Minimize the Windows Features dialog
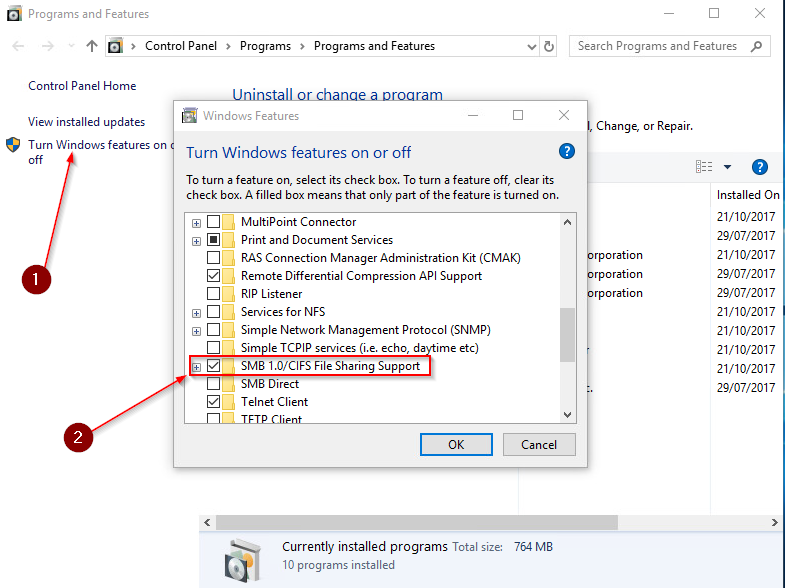Image resolution: width=785 pixels, height=588 pixels. pos(473,116)
